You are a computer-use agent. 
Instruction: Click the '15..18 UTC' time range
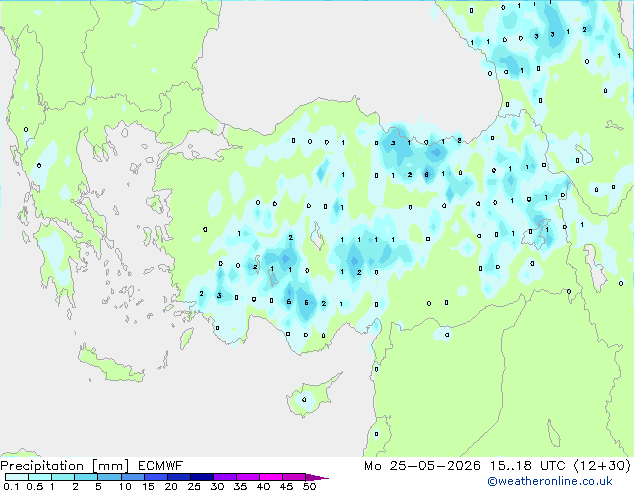(527, 466)
